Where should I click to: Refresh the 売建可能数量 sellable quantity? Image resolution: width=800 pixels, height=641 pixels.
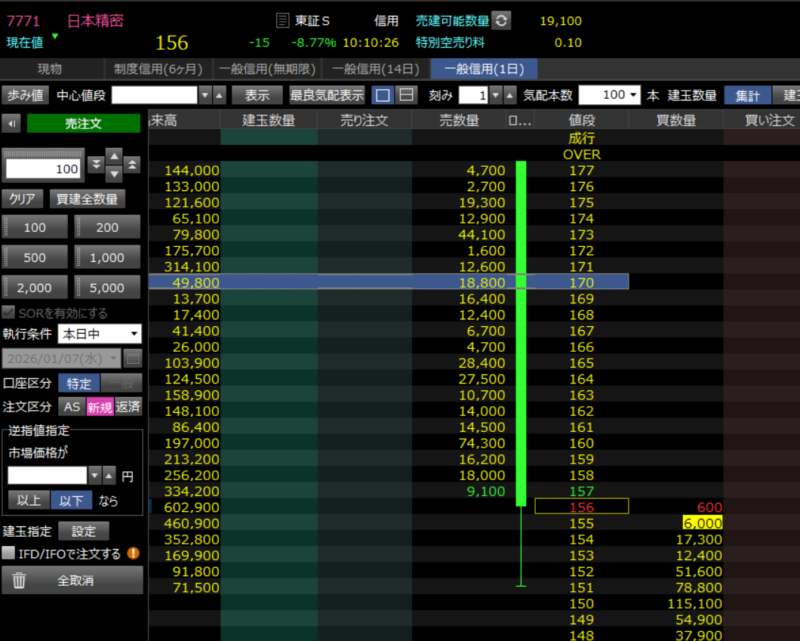pyautogui.click(x=502, y=20)
